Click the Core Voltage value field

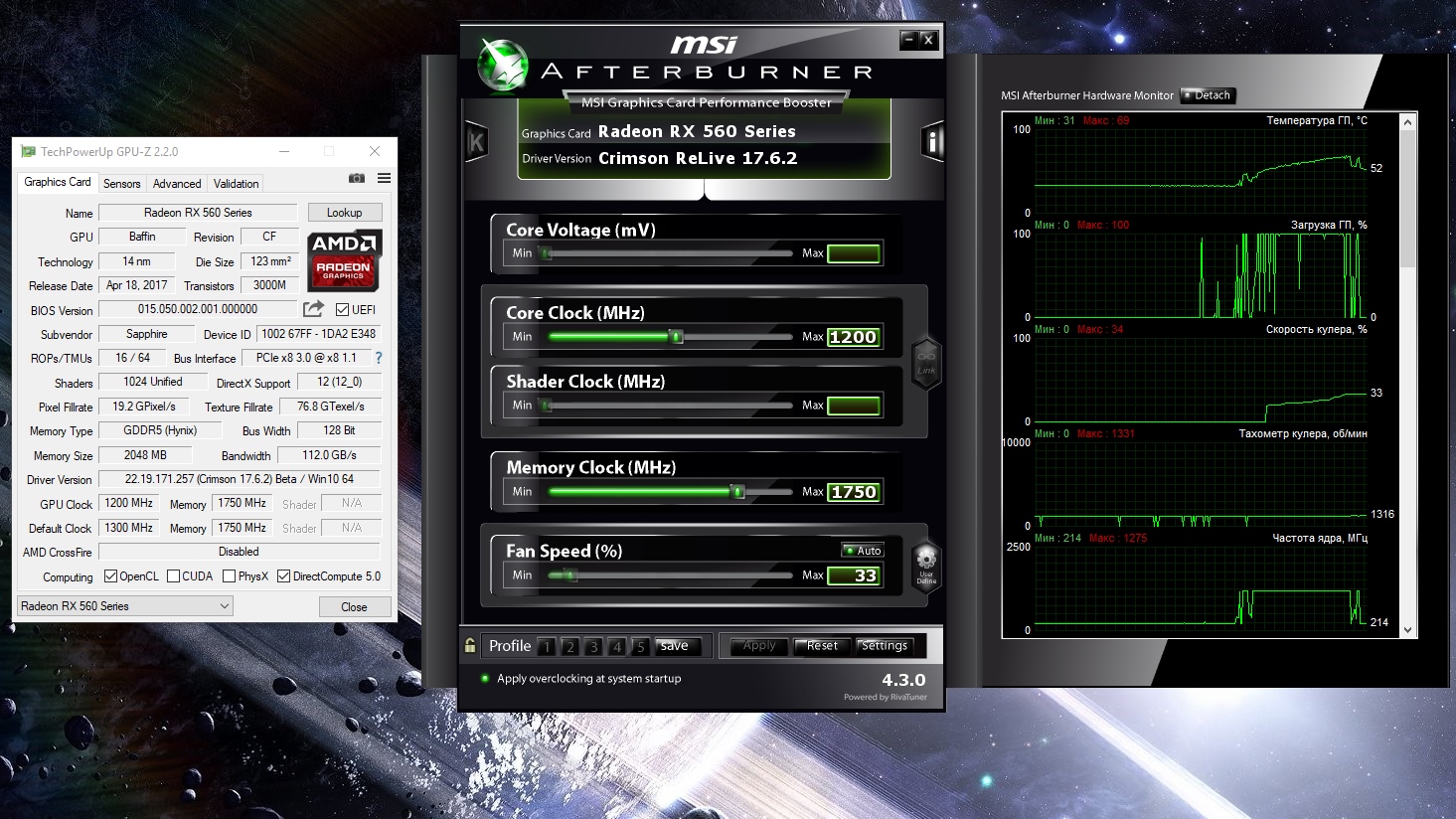(x=854, y=253)
